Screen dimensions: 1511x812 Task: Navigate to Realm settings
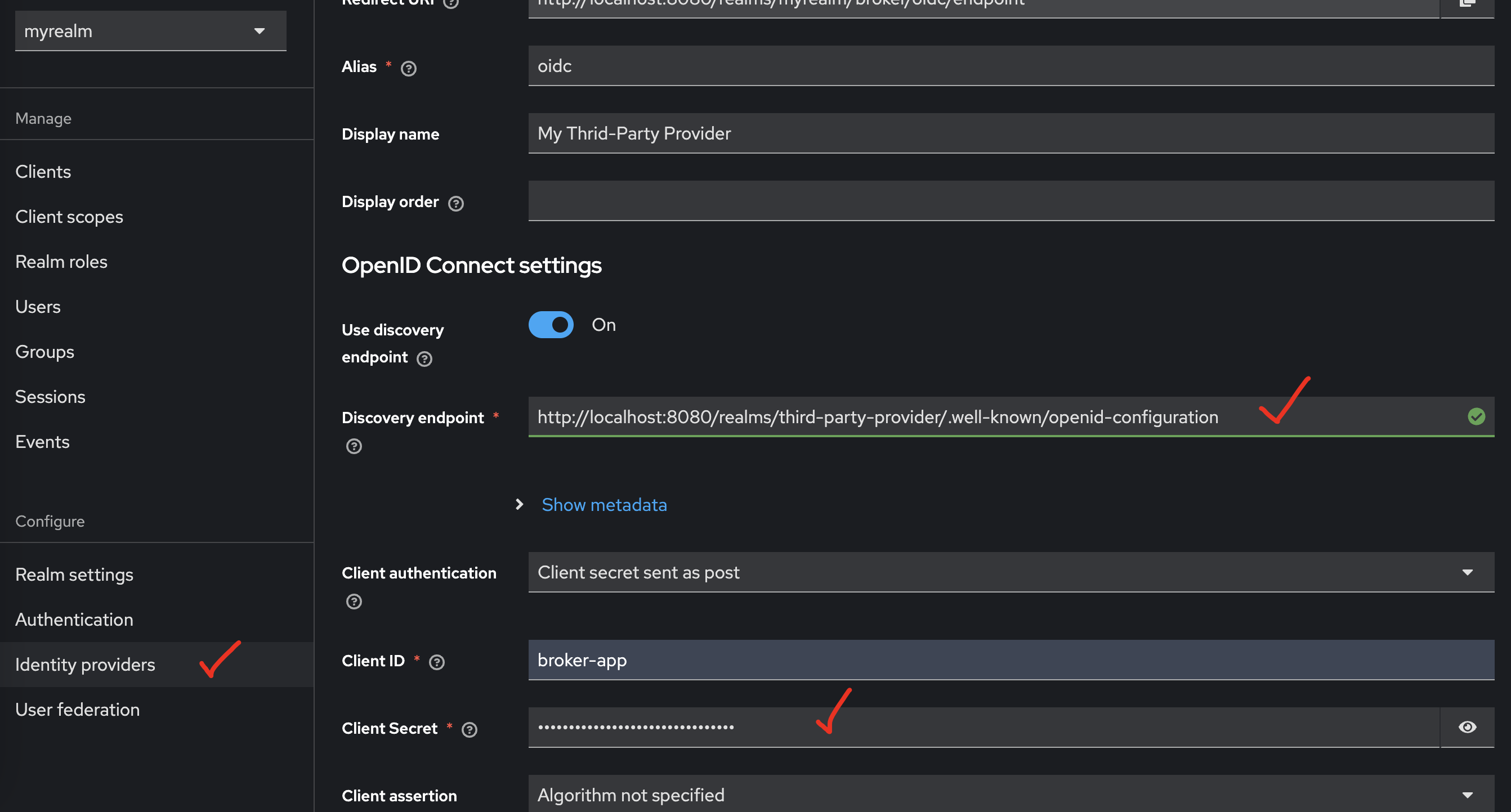tap(74, 575)
